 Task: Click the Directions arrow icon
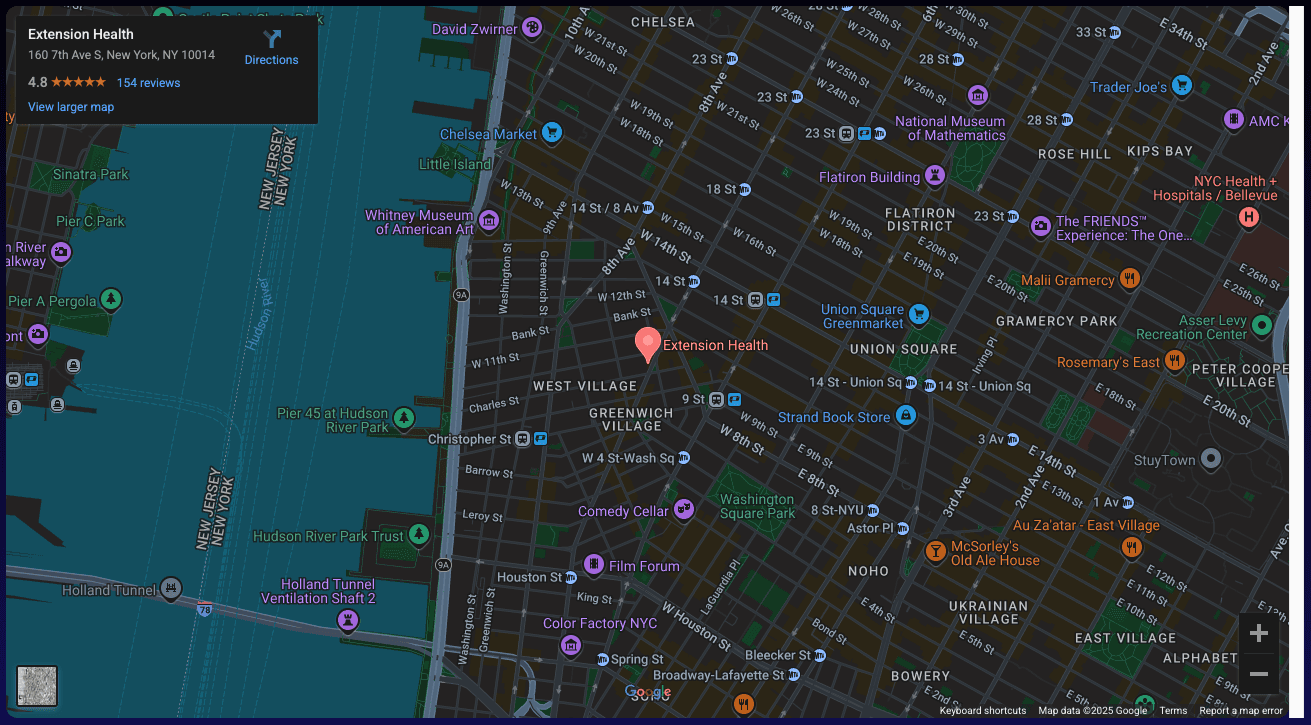pos(272,39)
